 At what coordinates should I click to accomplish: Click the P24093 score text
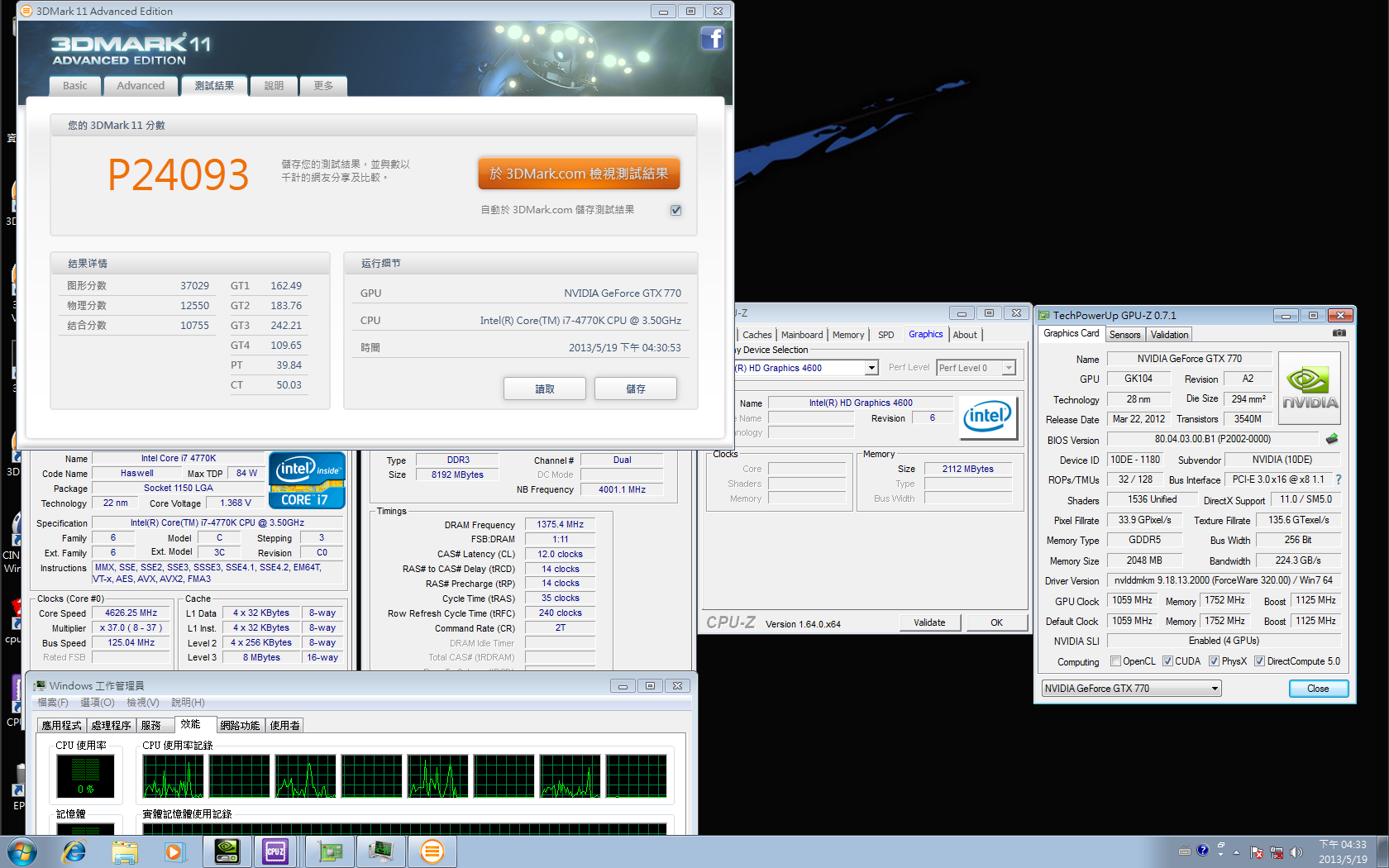179,175
